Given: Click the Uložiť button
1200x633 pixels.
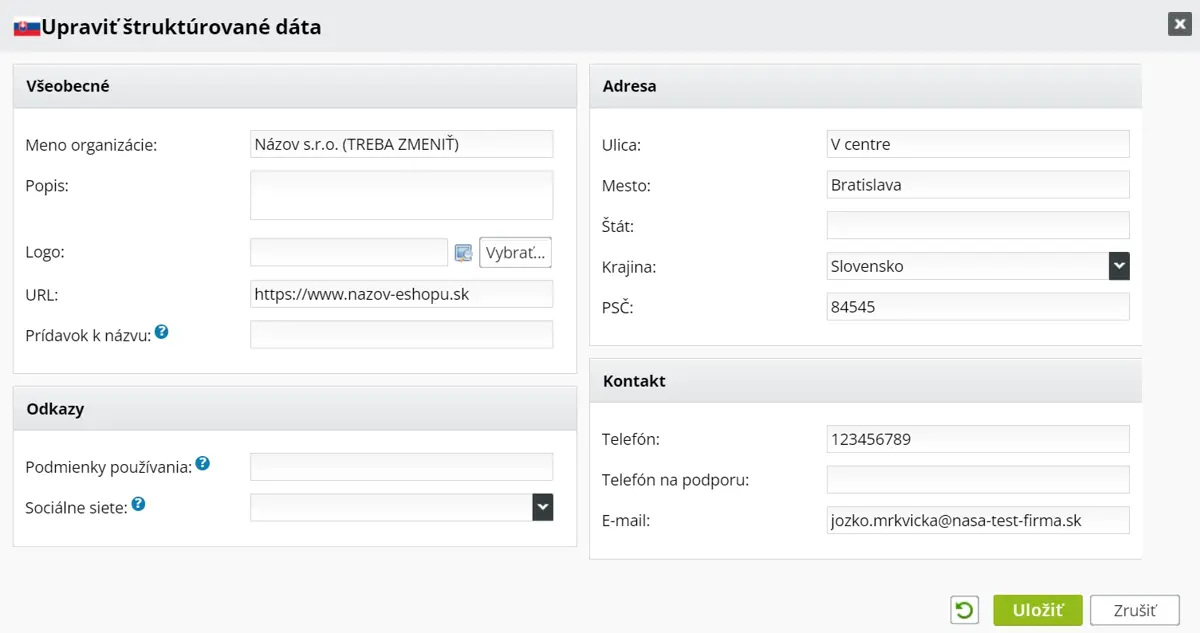Looking at the screenshot, I should point(1038,610).
